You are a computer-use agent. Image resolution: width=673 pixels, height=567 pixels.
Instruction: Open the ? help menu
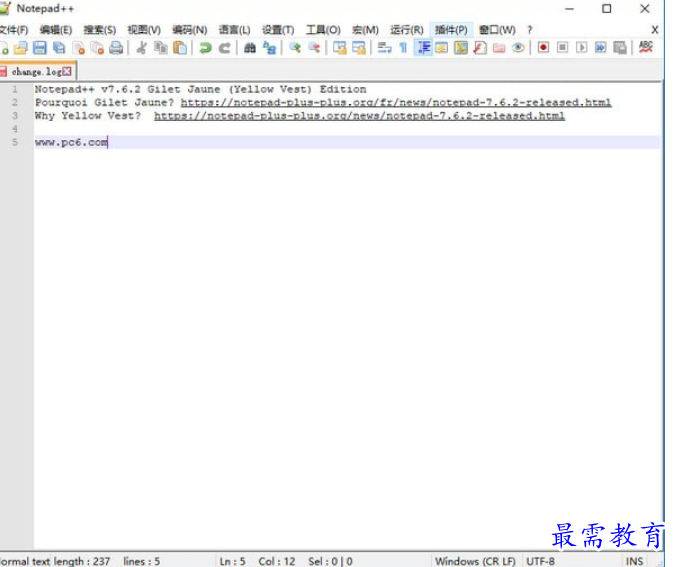(529, 30)
